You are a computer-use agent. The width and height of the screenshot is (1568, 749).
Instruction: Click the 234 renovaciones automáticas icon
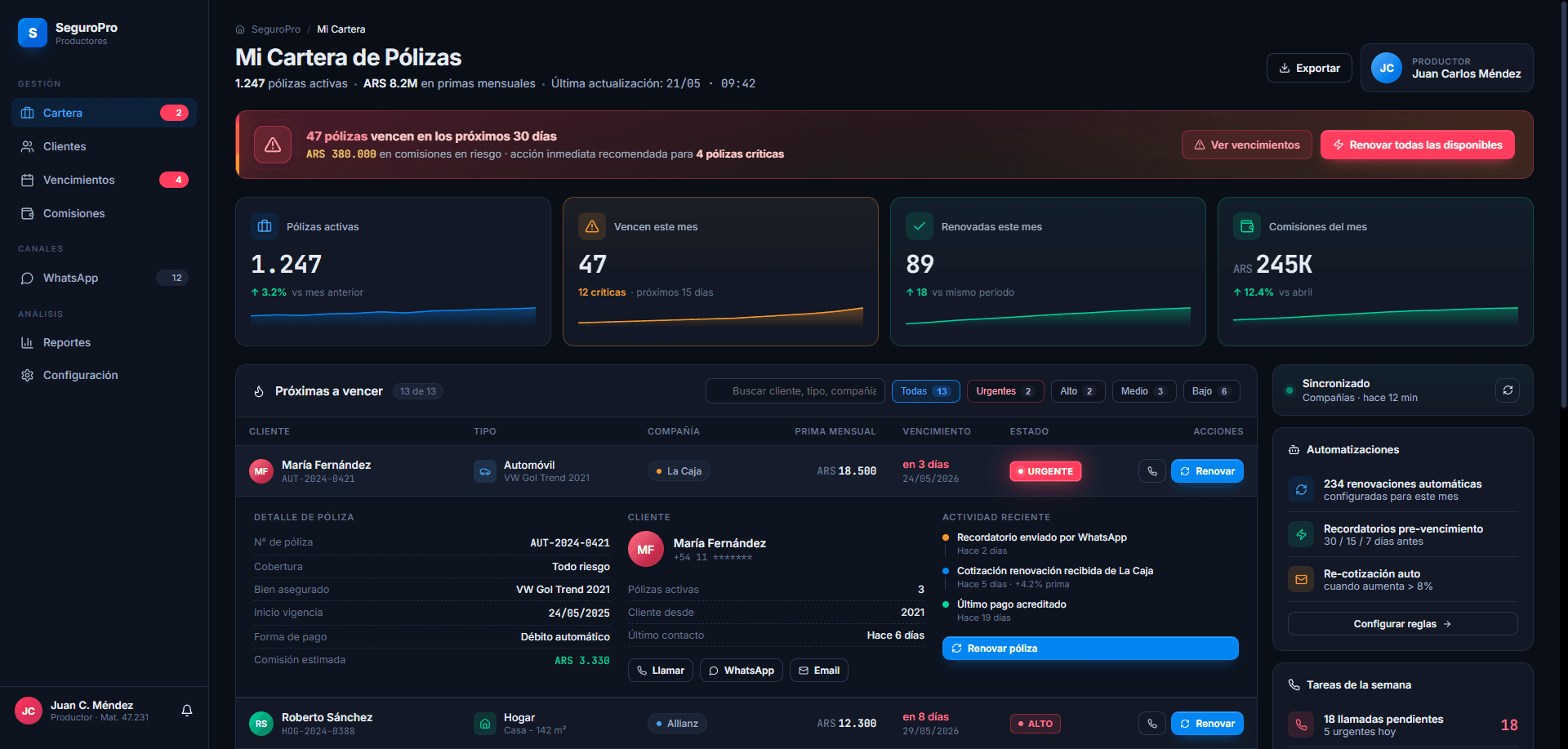[x=1301, y=490]
